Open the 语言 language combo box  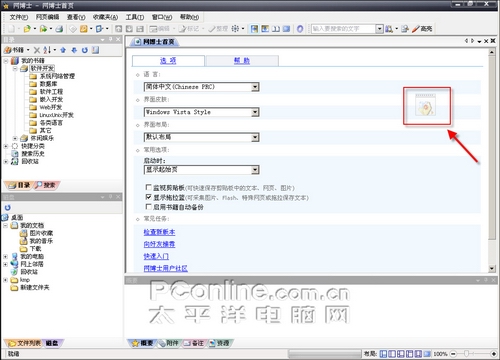[x=201, y=87]
